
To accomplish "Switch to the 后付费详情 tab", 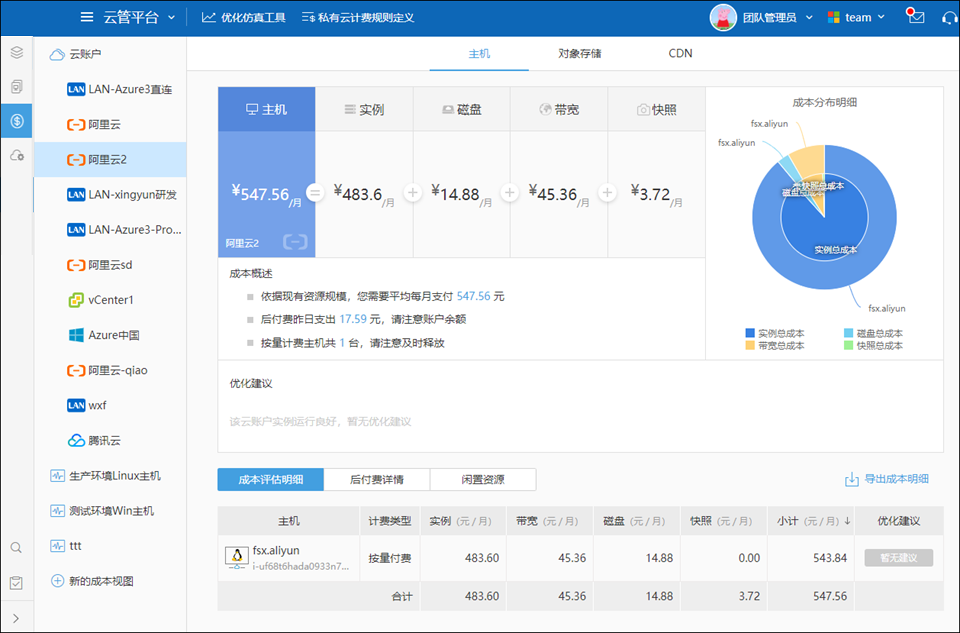I will click(x=376, y=480).
